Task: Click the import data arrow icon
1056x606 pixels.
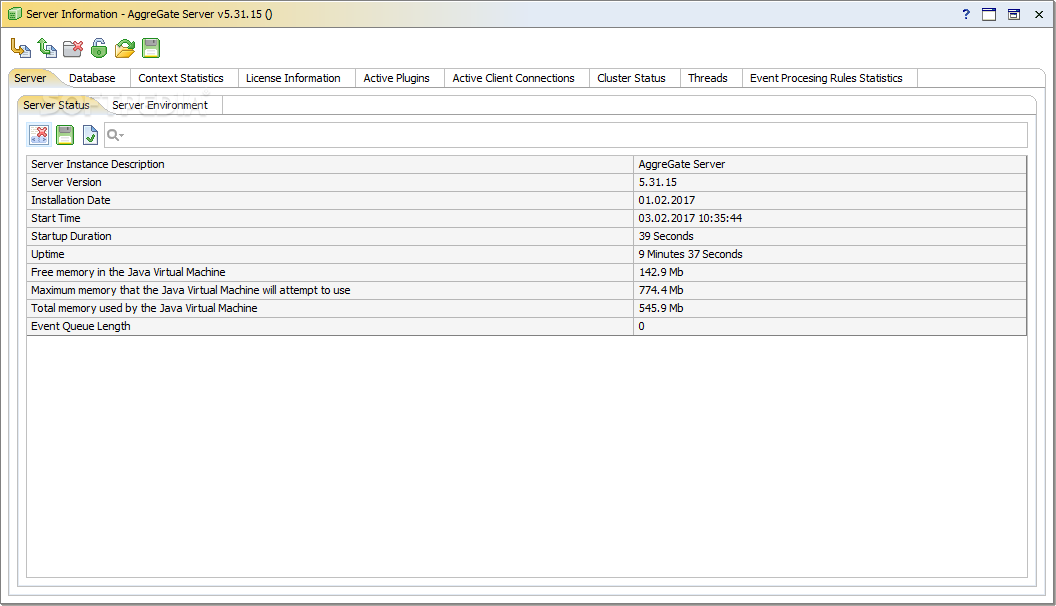Action: (21, 48)
